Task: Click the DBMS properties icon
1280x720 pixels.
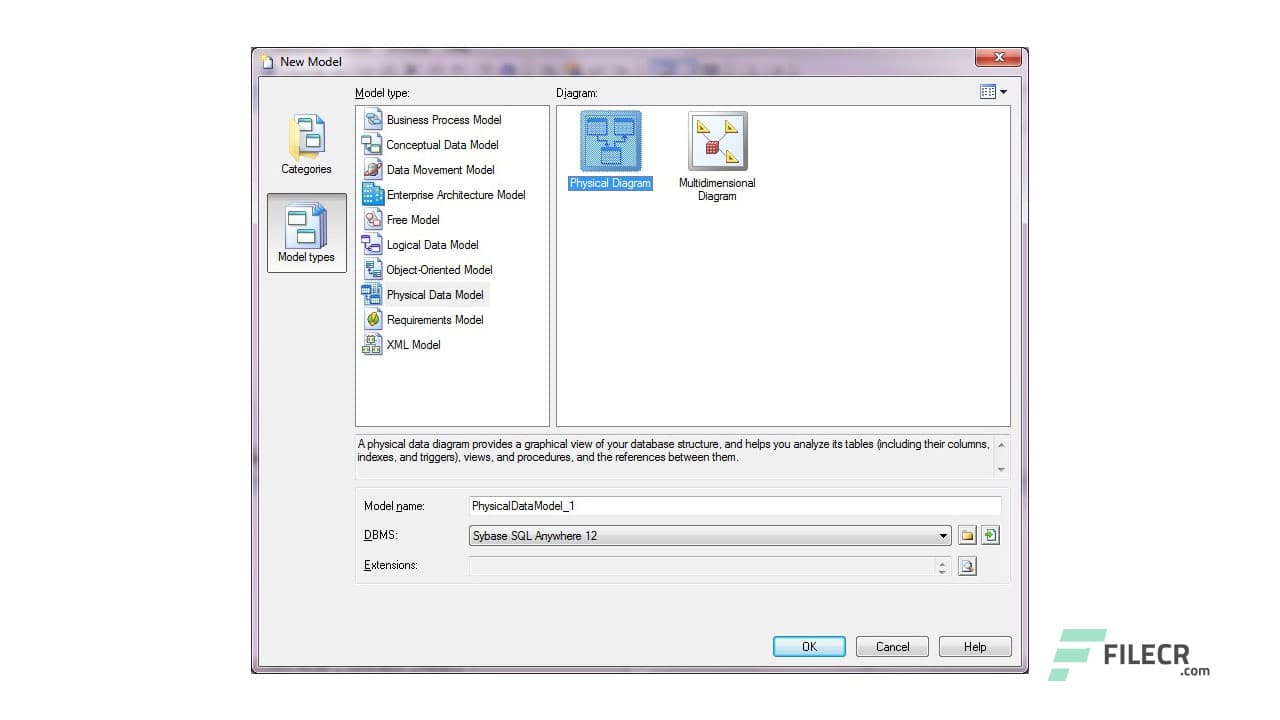Action: pos(990,535)
